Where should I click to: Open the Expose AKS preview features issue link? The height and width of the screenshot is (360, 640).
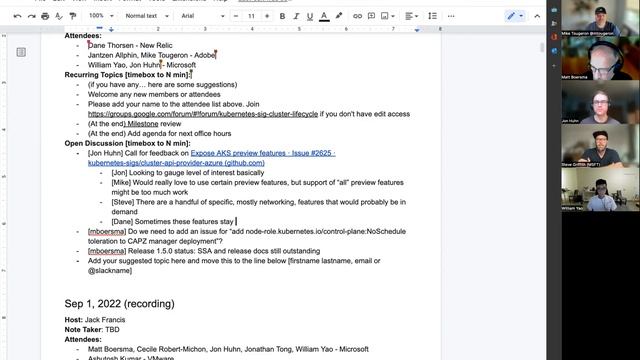263,153
